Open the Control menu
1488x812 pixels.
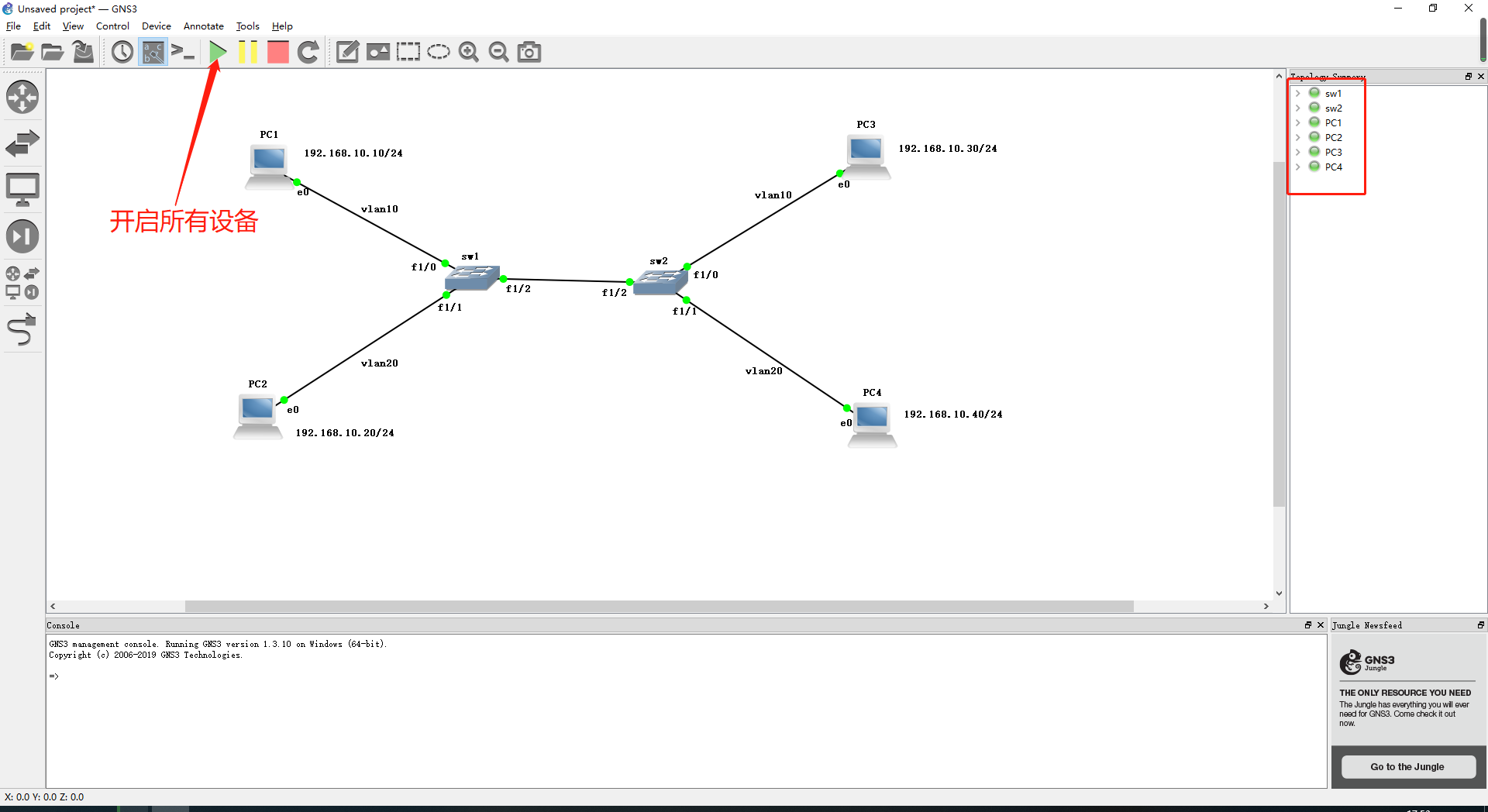click(x=112, y=26)
